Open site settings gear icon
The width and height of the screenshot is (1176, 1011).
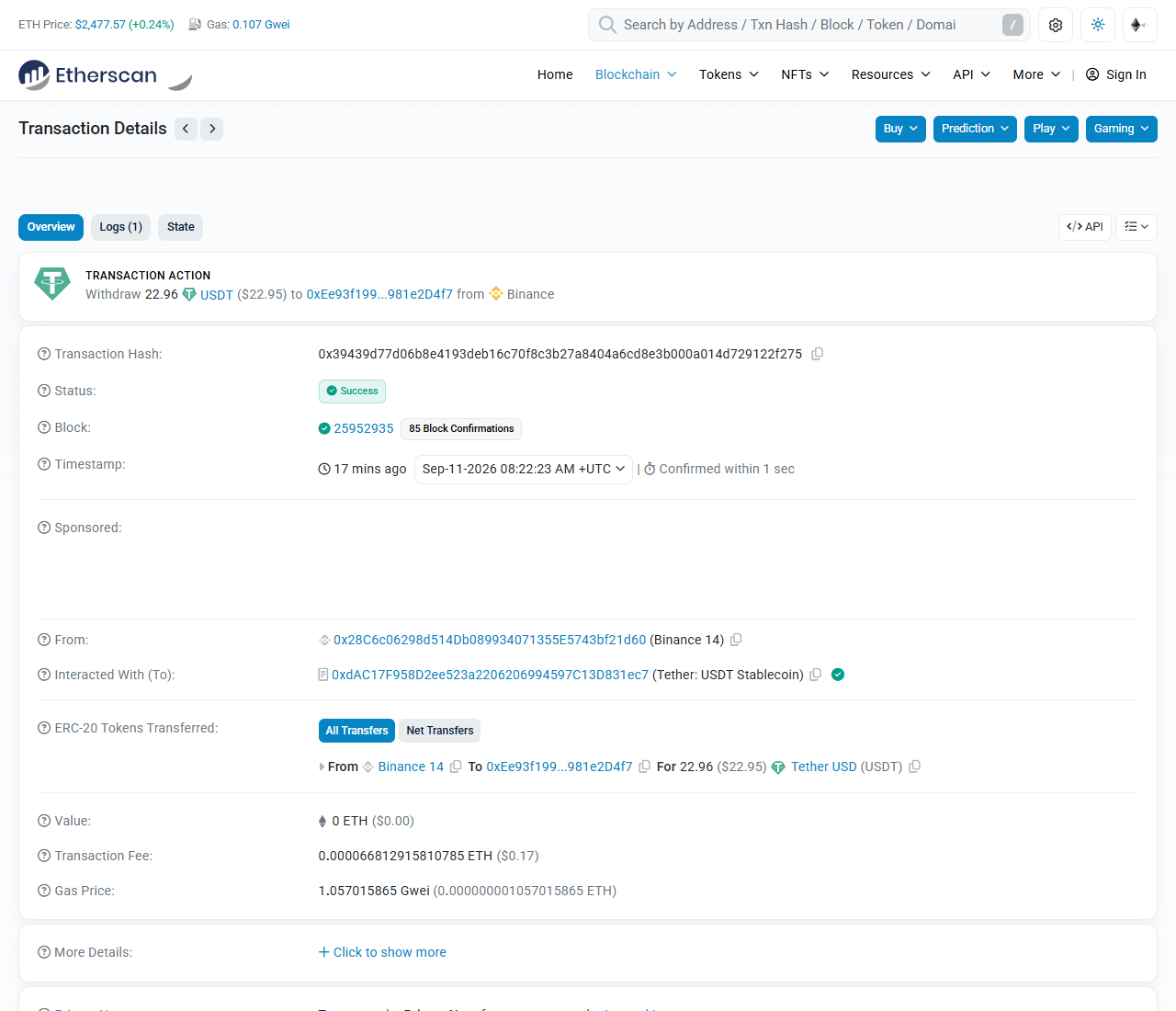(x=1056, y=25)
